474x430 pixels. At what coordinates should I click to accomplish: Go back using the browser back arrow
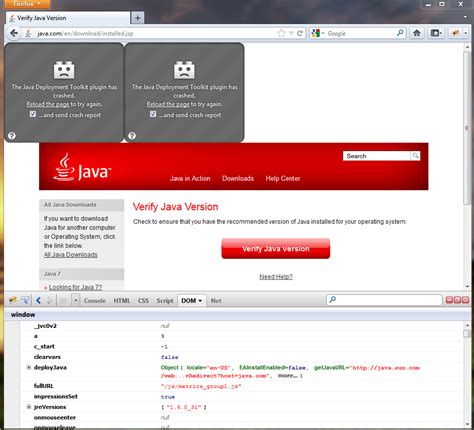pyautogui.click(x=14, y=33)
